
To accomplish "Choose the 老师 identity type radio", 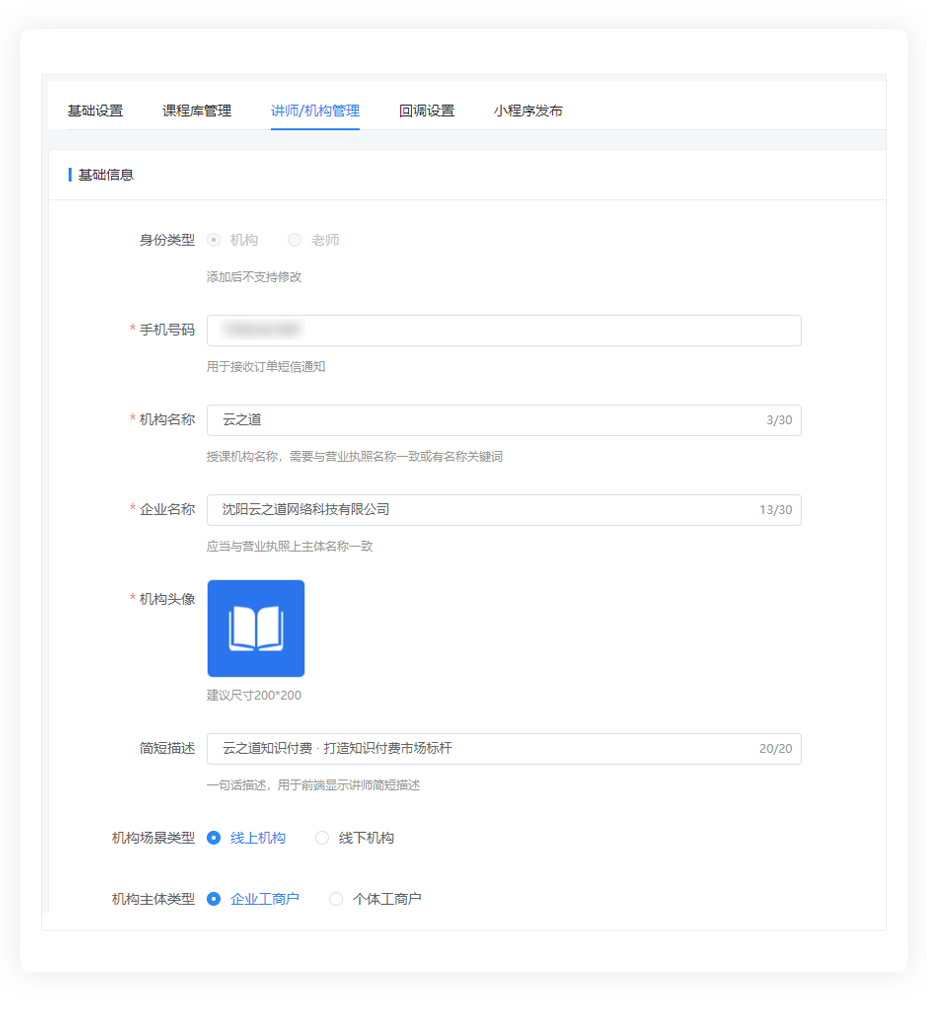I will [295, 240].
